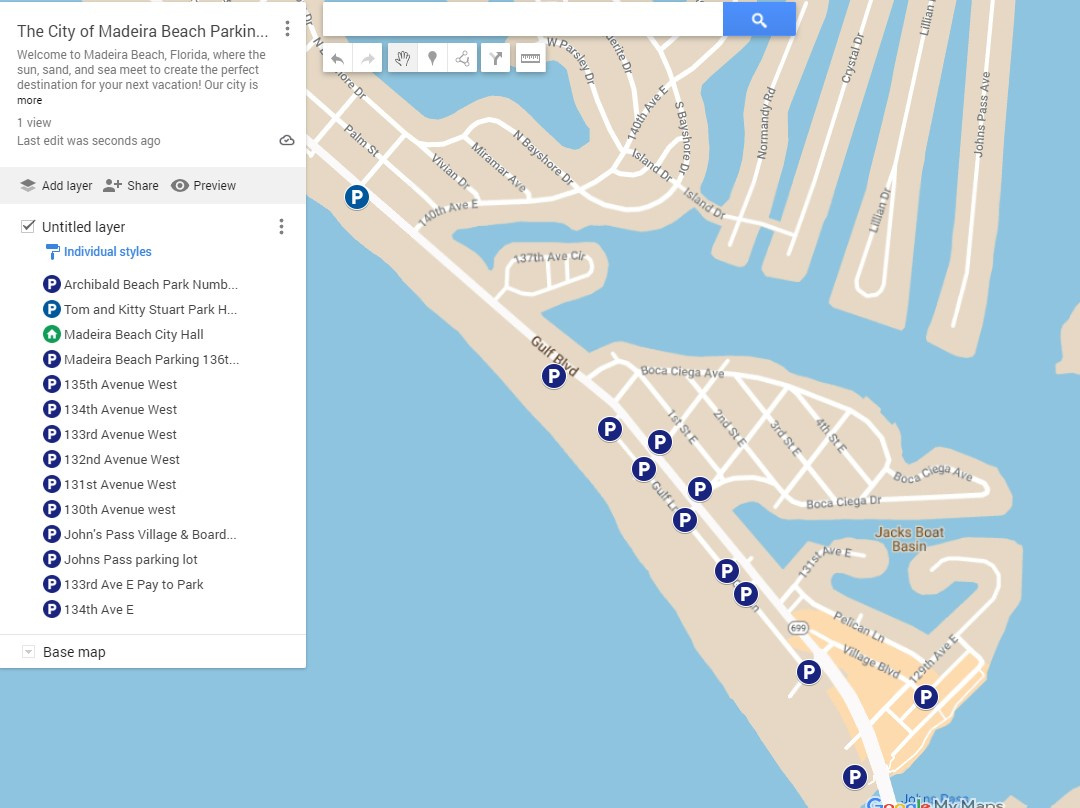Toggle the Untitled layer checkbox

tap(26, 226)
